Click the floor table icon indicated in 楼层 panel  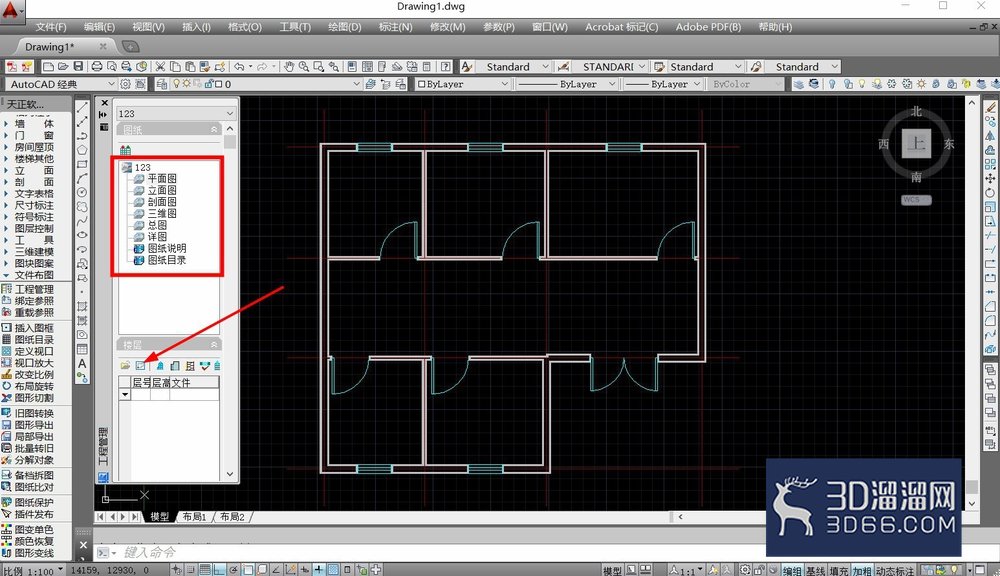tap(140, 366)
